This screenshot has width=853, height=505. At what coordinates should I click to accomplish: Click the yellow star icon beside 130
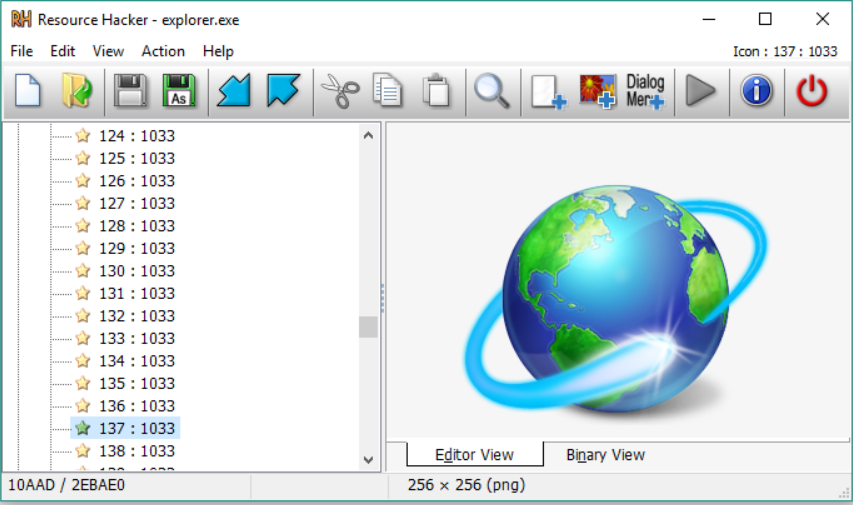pyautogui.click(x=83, y=270)
